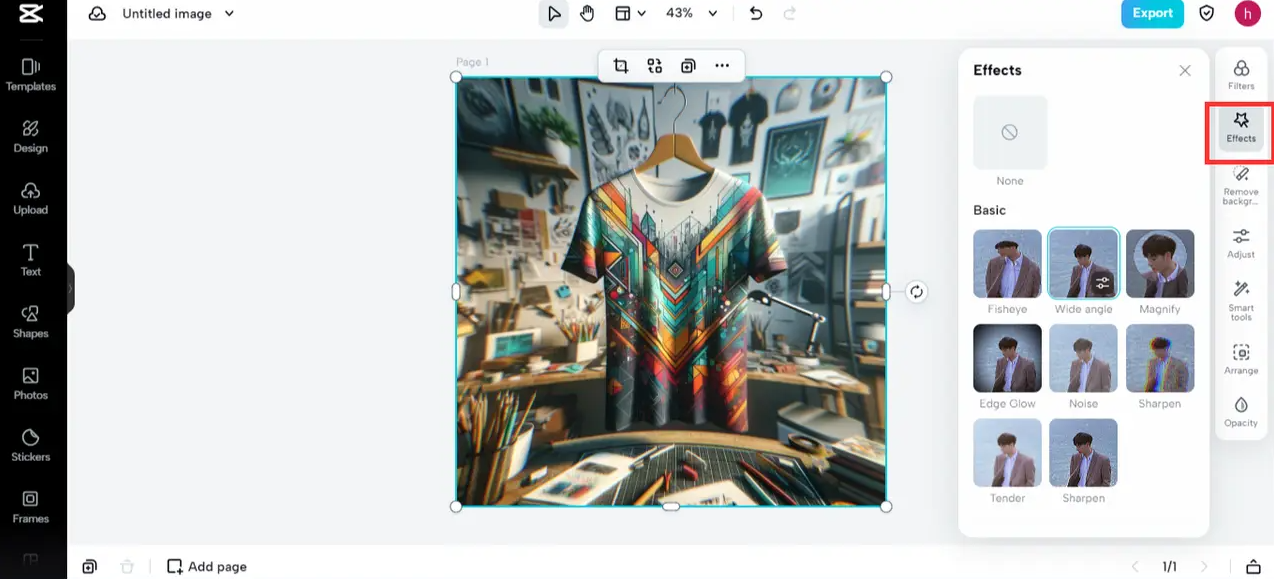The height and width of the screenshot is (579, 1274).
Task: Open the Frames sidebar panel
Action: (x=31, y=508)
